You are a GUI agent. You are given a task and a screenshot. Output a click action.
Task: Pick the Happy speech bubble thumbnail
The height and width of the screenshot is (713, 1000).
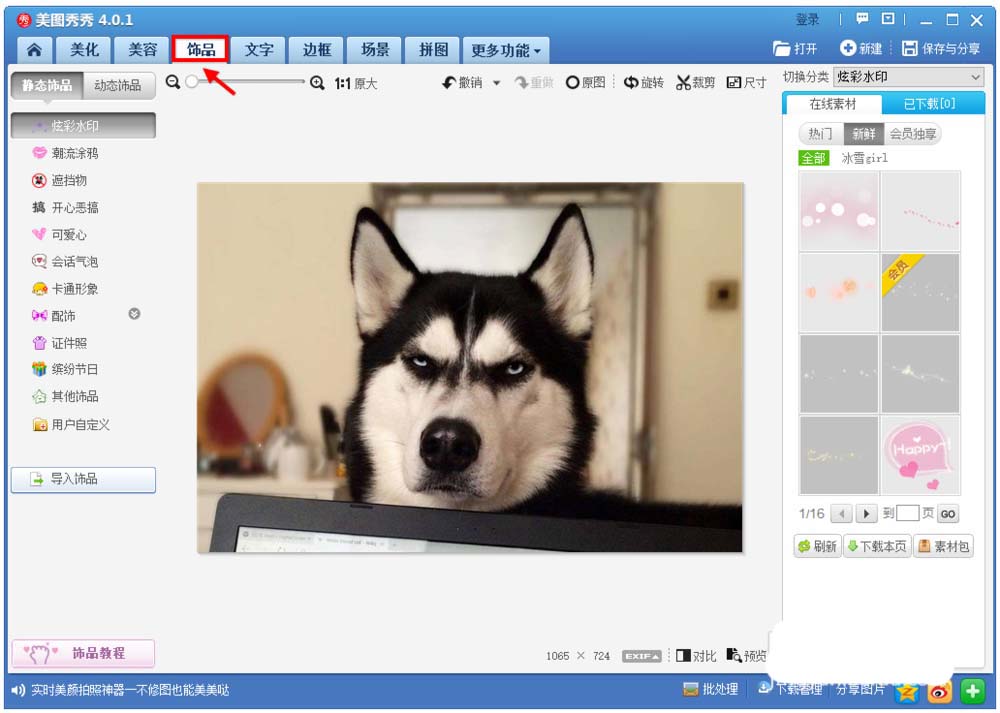(x=920, y=455)
